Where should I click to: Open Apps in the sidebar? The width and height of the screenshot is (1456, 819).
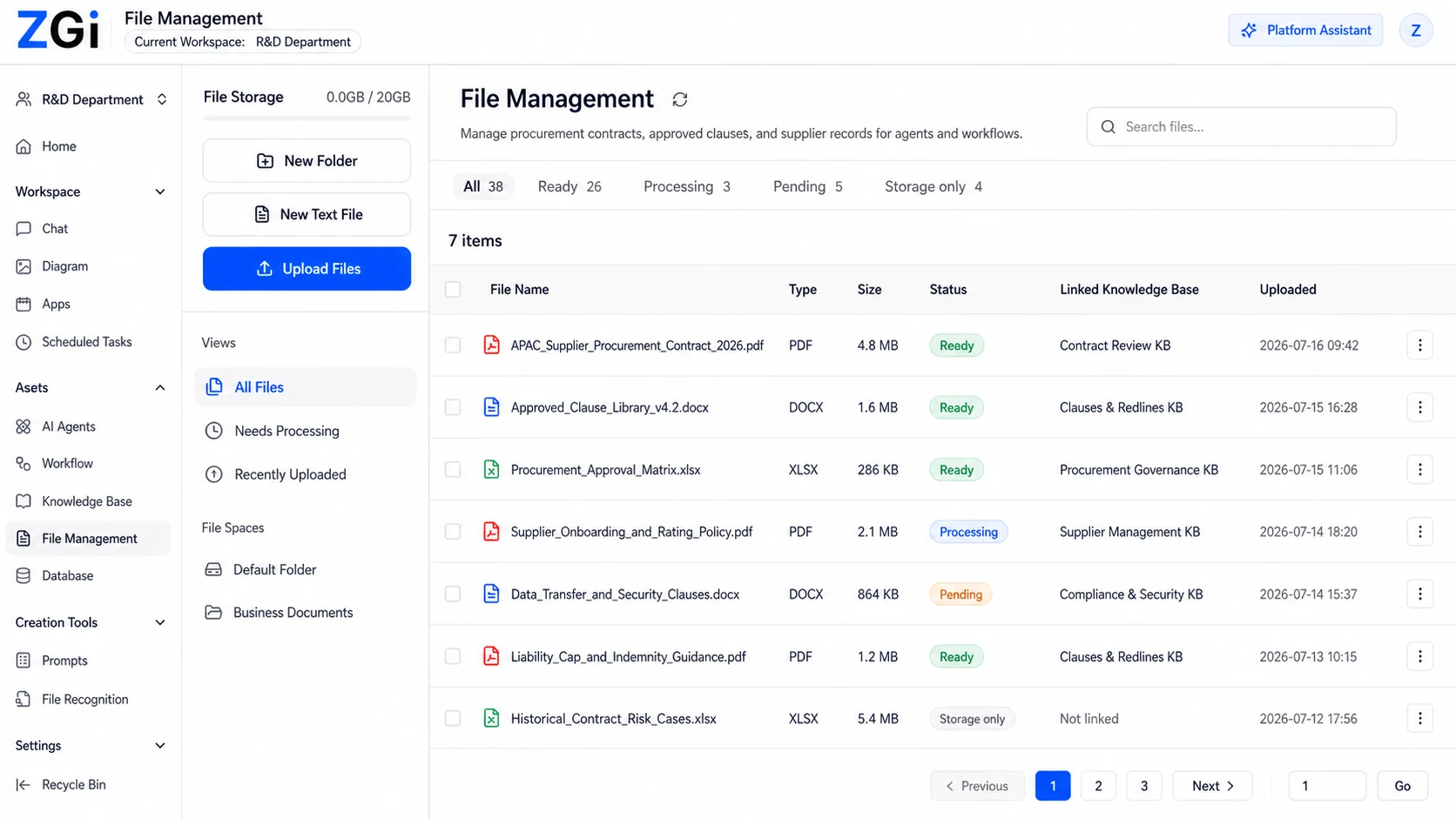[x=56, y=304]
